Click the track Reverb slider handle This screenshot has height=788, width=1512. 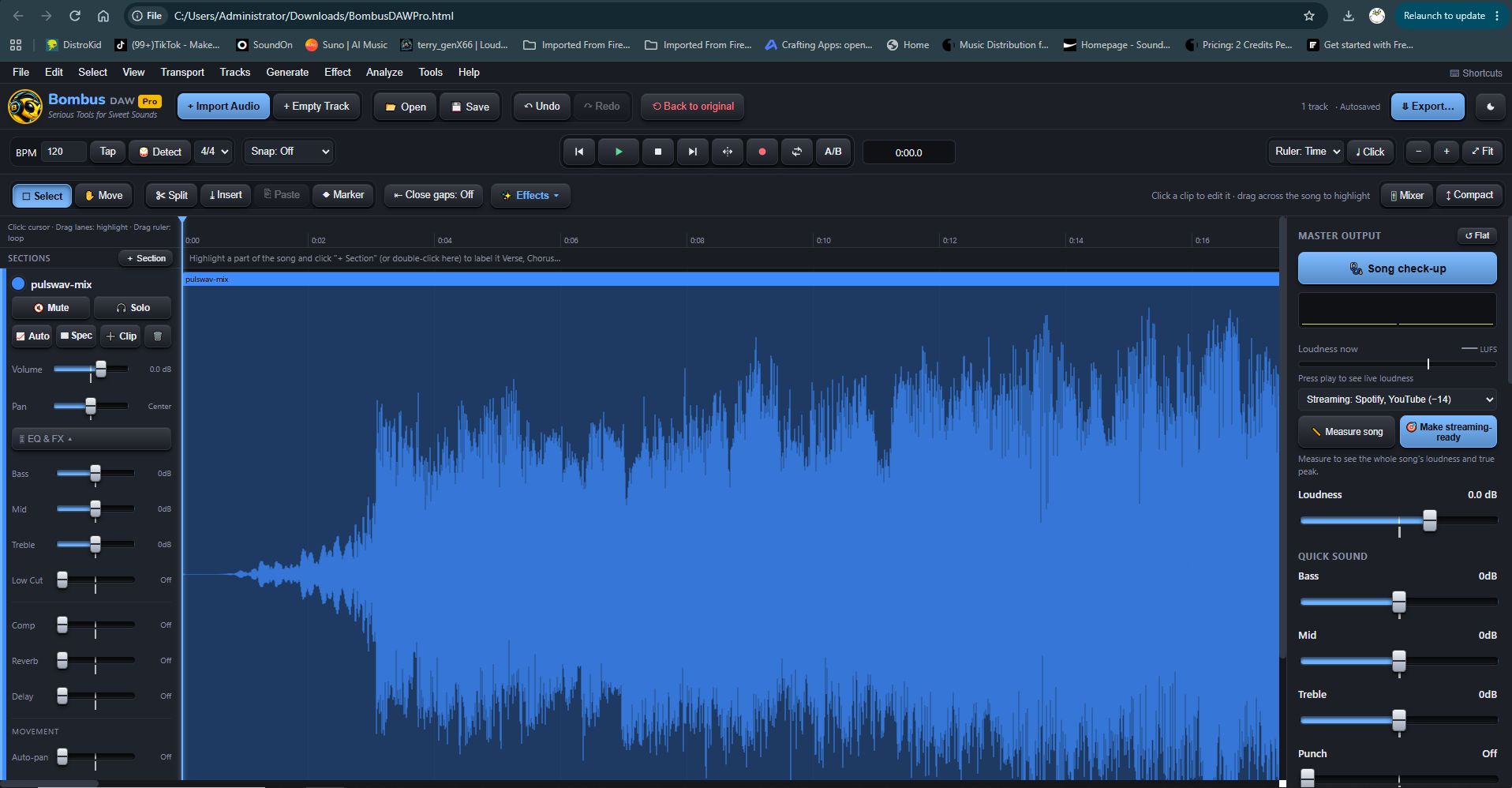[62, 660]
